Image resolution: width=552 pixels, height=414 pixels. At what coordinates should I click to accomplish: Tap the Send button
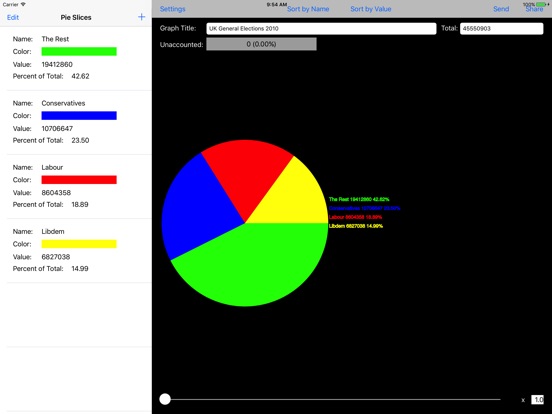click(501, 9)
